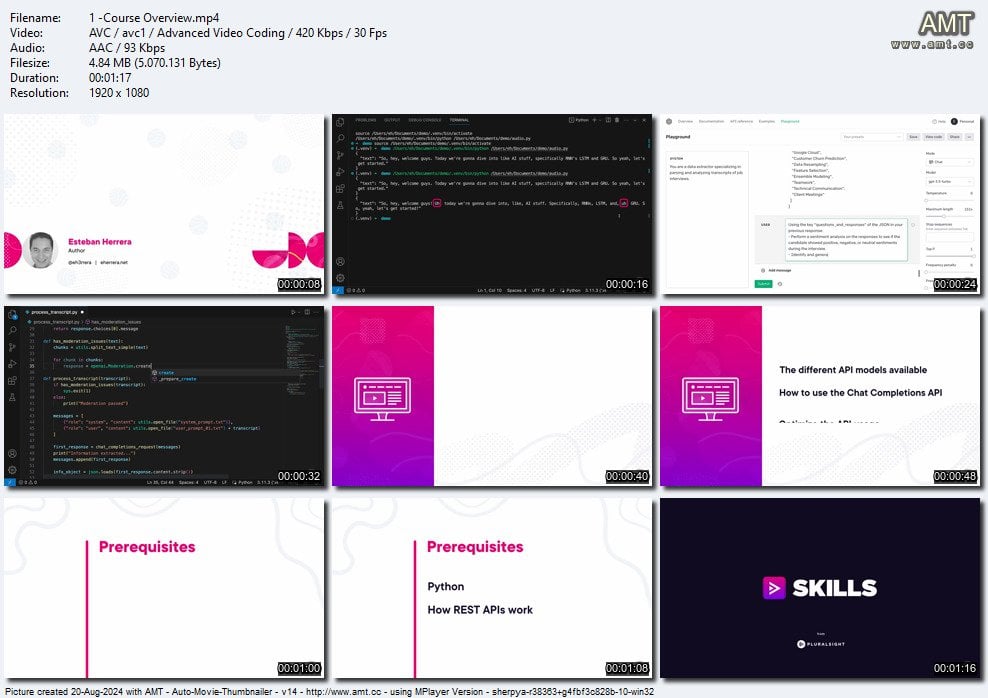Click Run Python file icon in 00:00:32 thumbnail
Screen dimensions: 988x698
click(x=293, y=312)
